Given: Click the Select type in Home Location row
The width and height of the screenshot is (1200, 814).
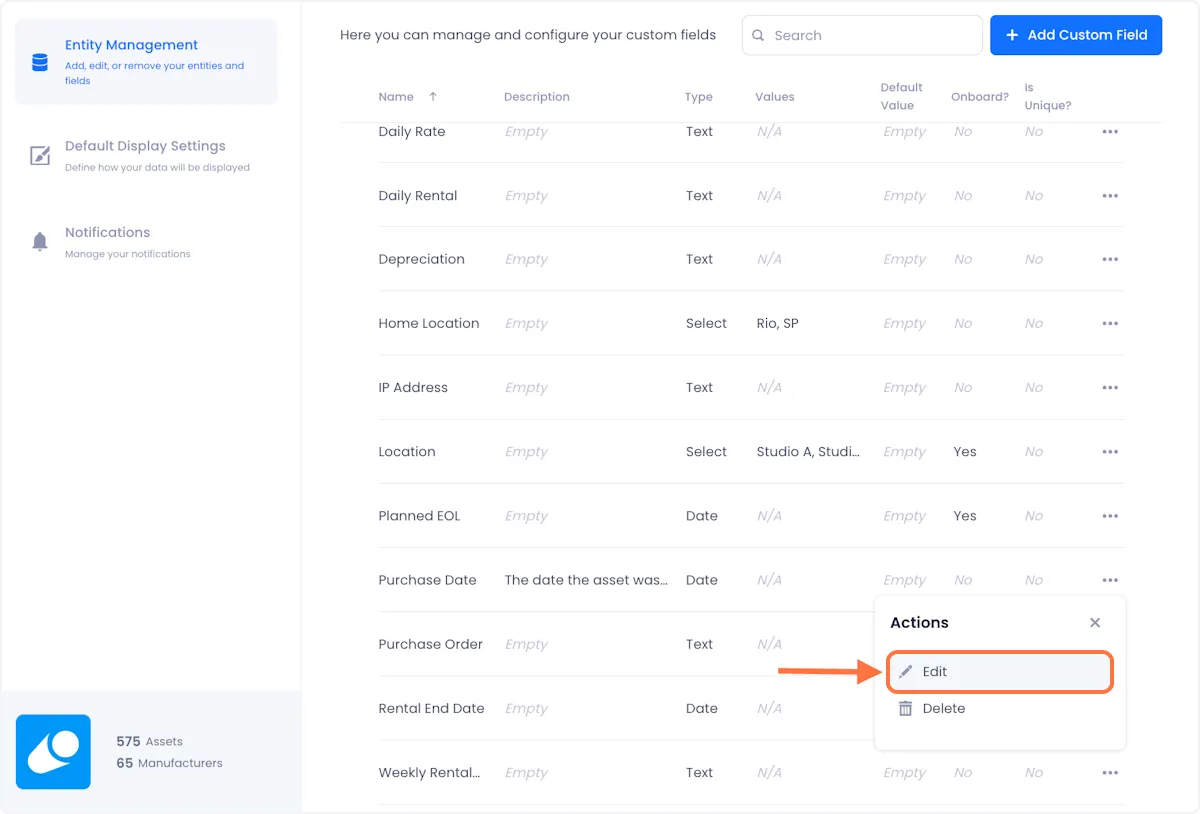Looking at the screenshot, I should [706, 324].
